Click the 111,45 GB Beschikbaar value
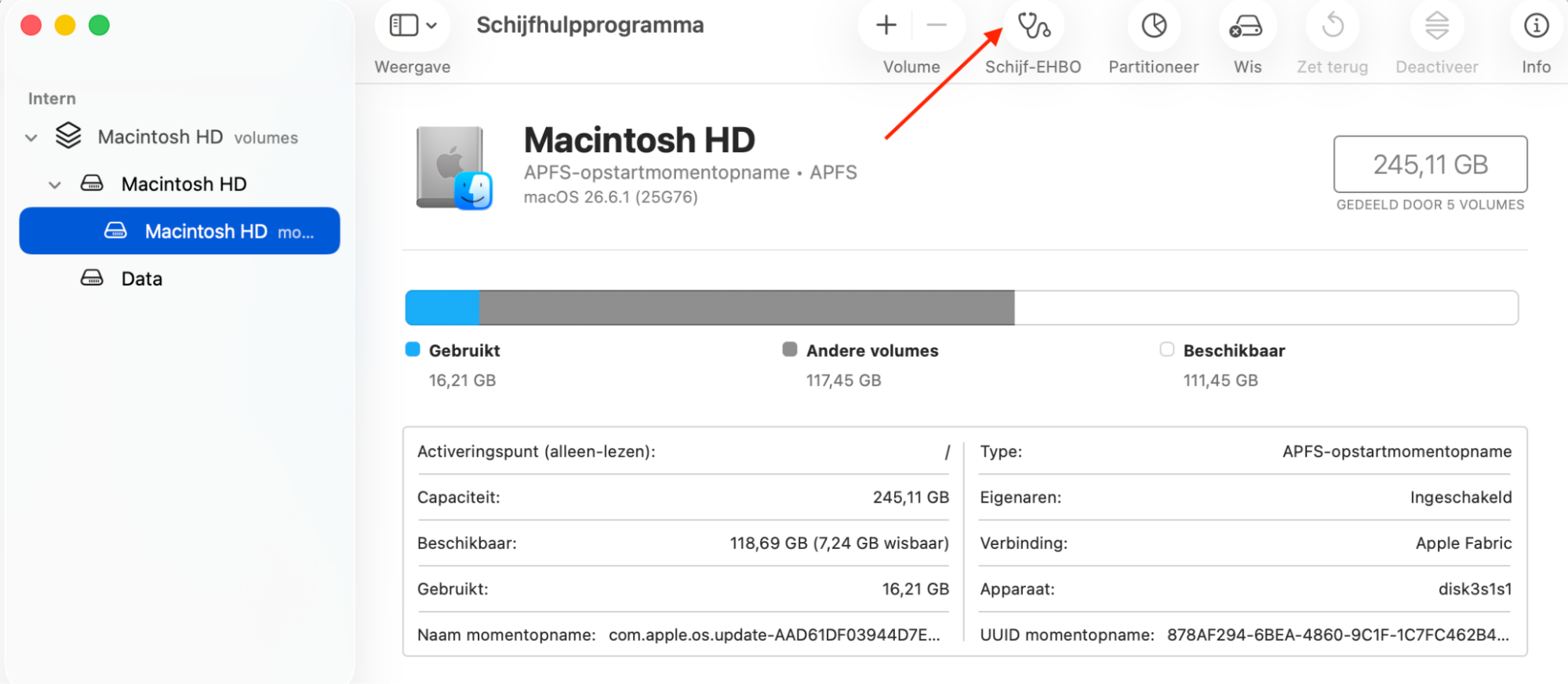This screenshot has width=1568, height=684. [1221, 380]
